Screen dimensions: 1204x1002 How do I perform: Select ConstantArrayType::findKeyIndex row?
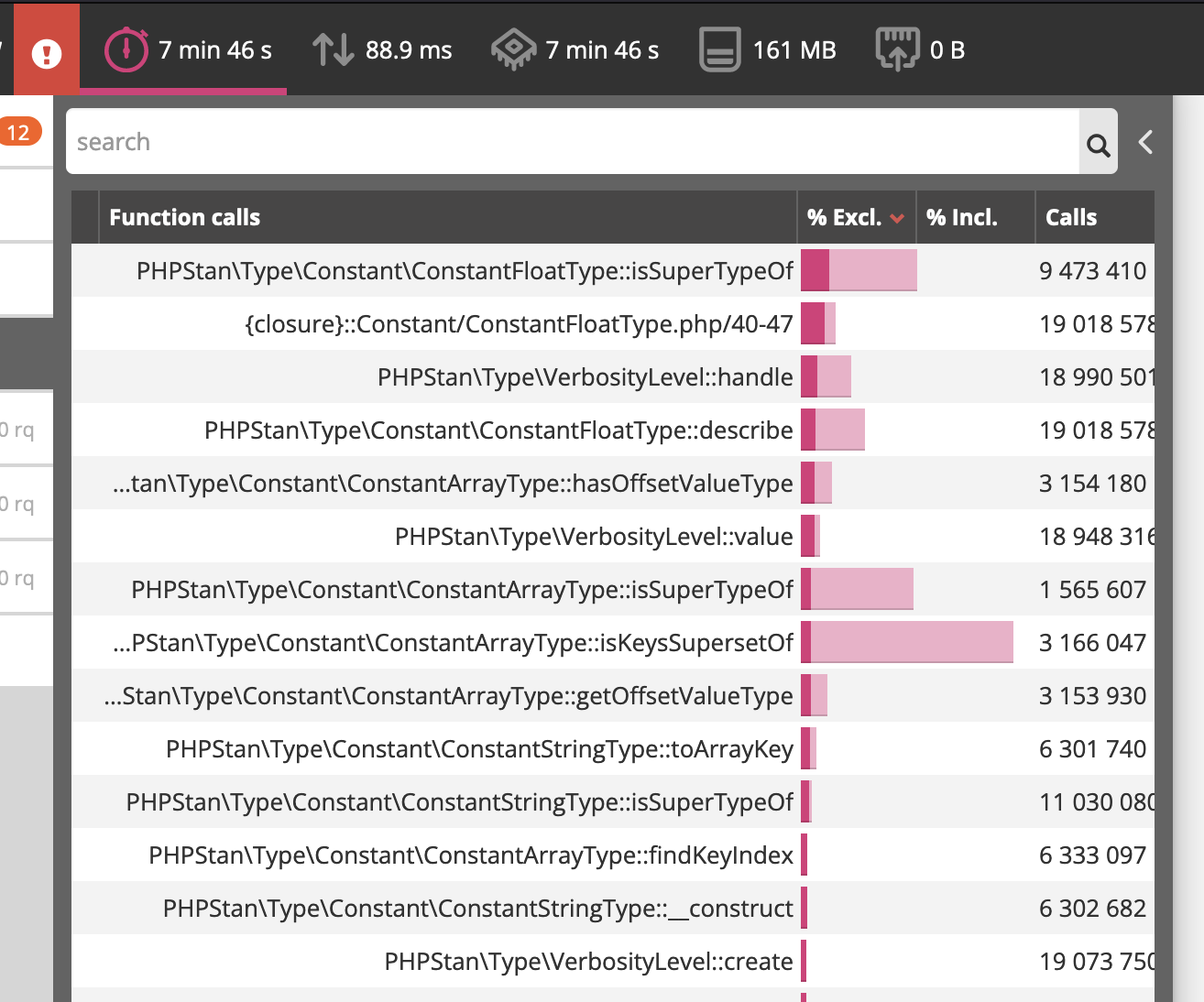point(613,855)
